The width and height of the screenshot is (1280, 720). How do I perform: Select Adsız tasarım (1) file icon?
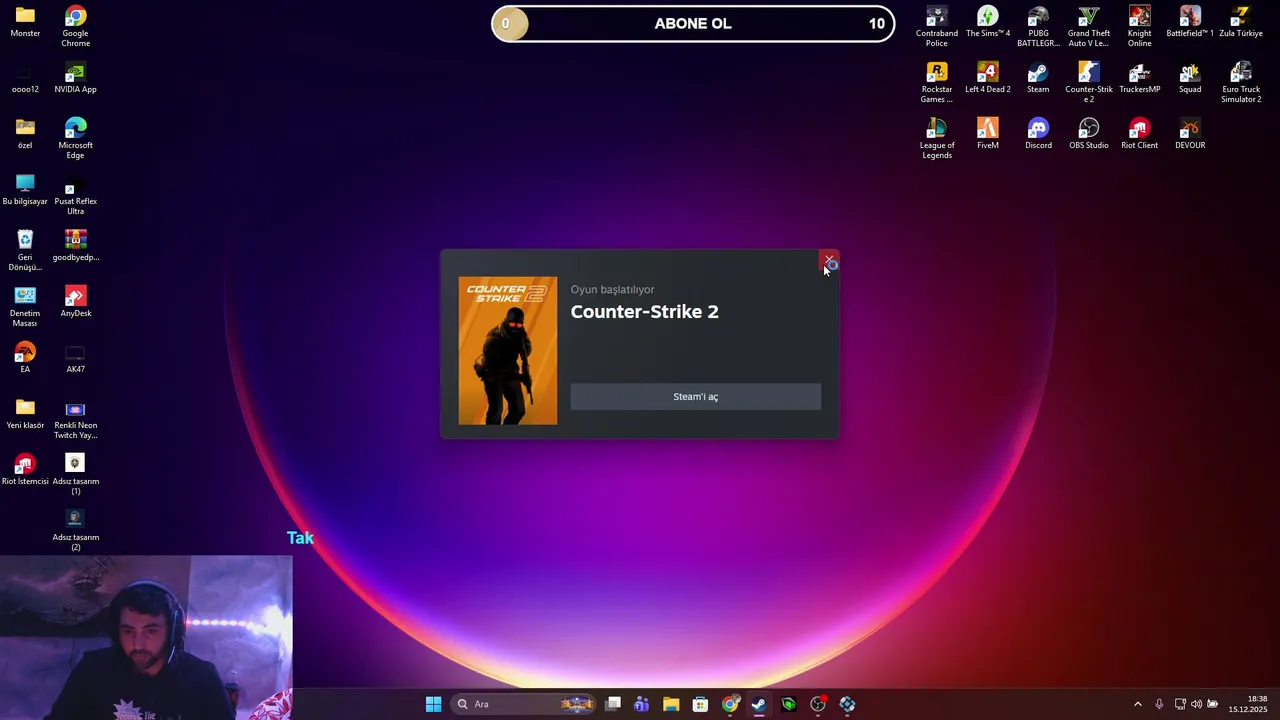coord(75,474)
